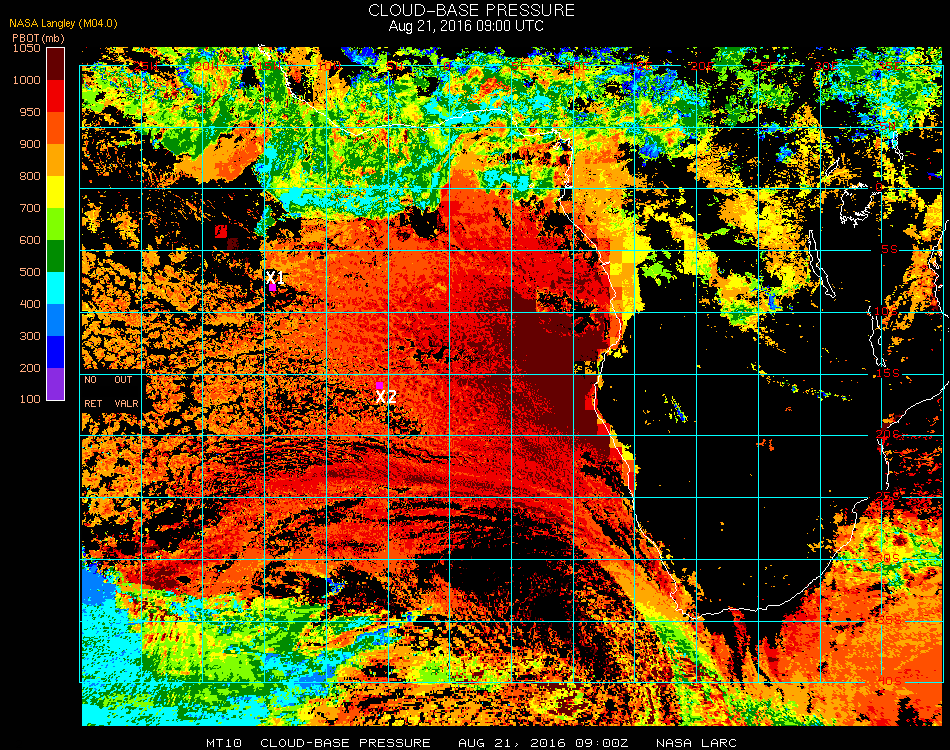Select the light blue 300-400 mb legend swatch
Screen dimensions: 950x750
coord(55,320)
